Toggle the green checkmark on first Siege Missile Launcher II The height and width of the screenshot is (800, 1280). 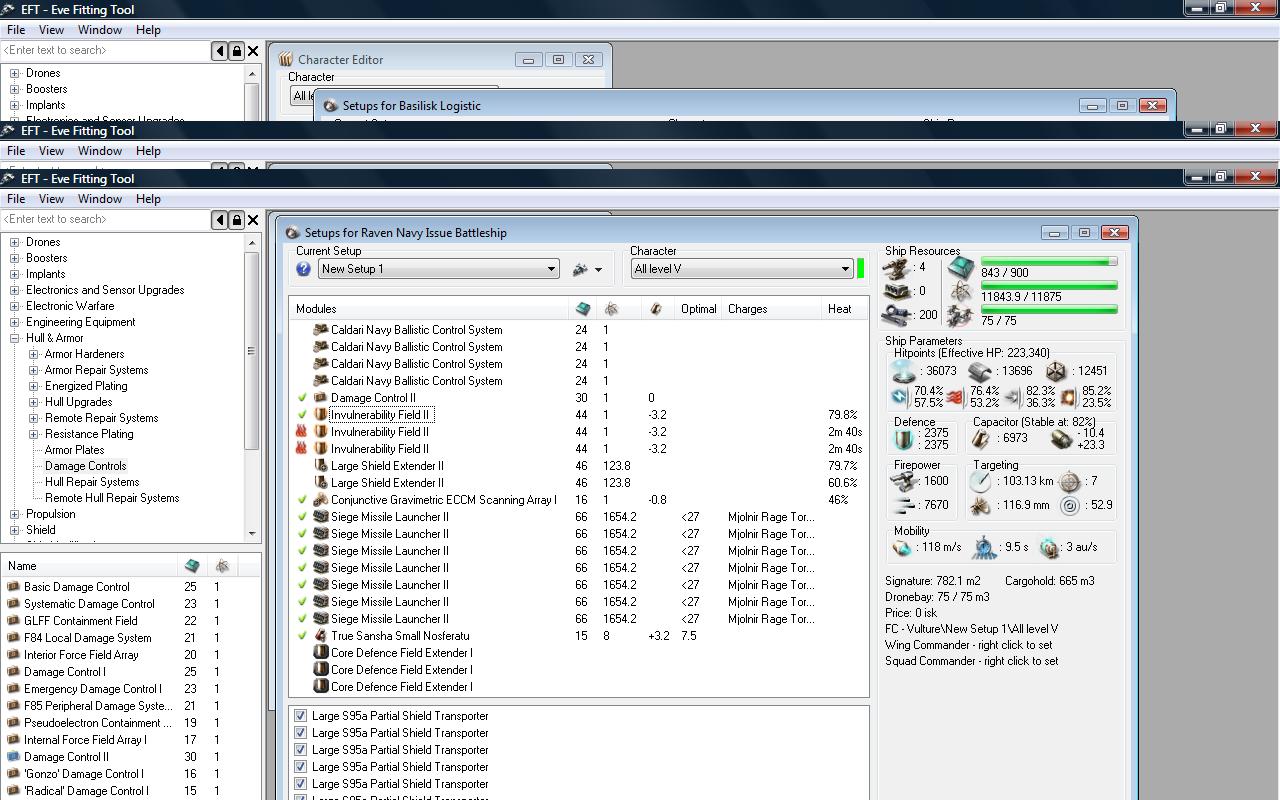click(x=302, y=517)
